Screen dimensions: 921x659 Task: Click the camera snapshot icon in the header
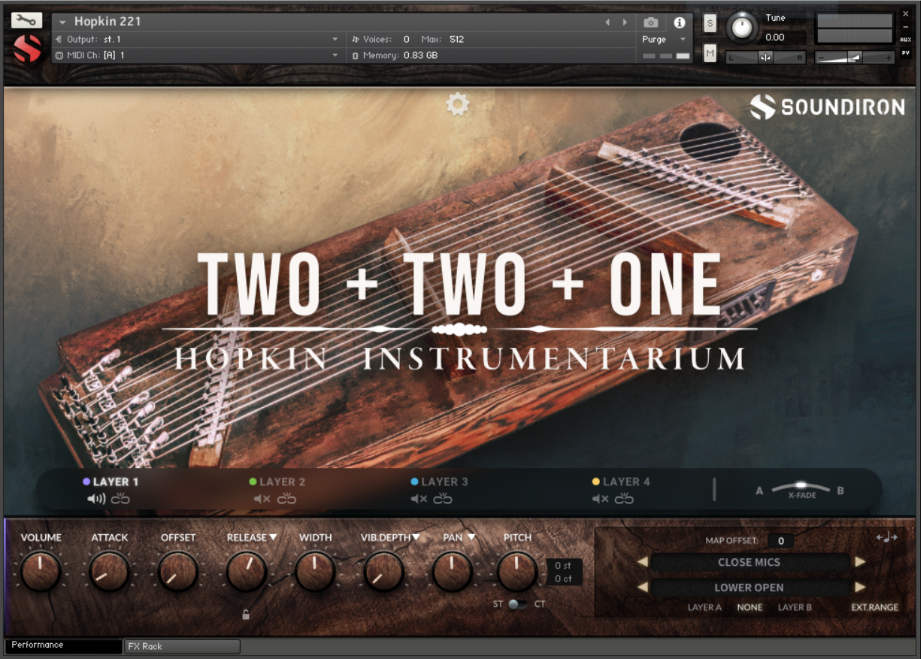pos(651,21)
